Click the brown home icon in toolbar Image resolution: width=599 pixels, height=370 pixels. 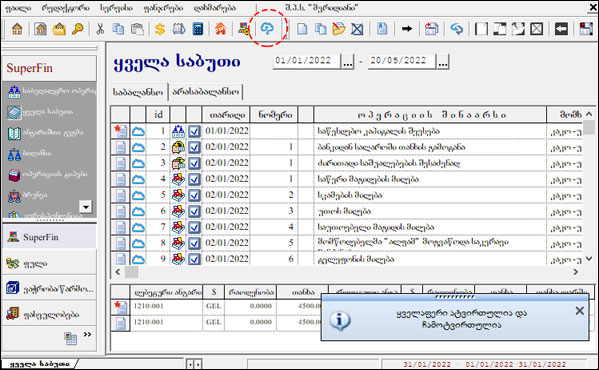coord(17,29)
